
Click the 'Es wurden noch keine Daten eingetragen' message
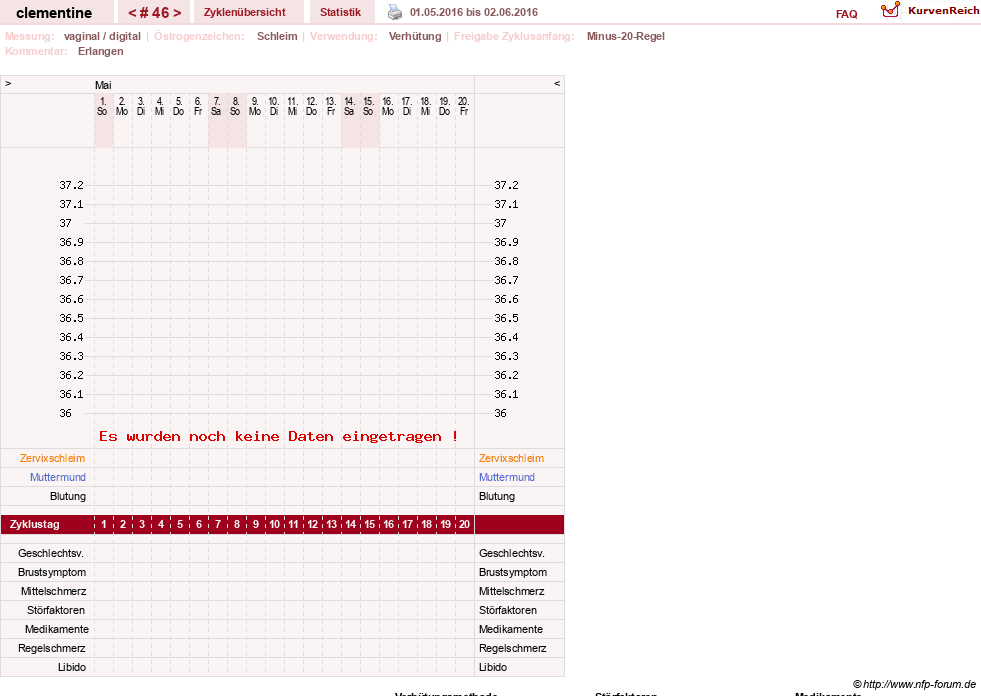point(278,436)
